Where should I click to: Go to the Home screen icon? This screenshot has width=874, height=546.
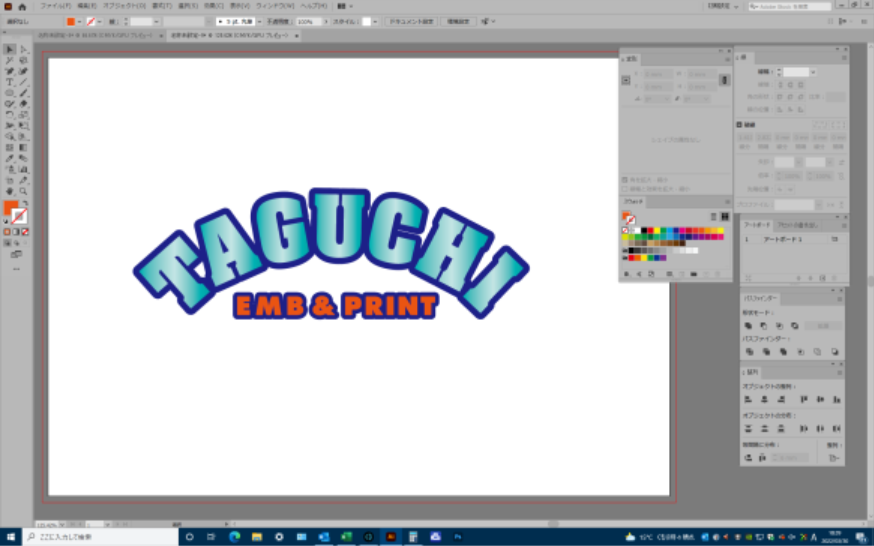[x=22, y=7]
